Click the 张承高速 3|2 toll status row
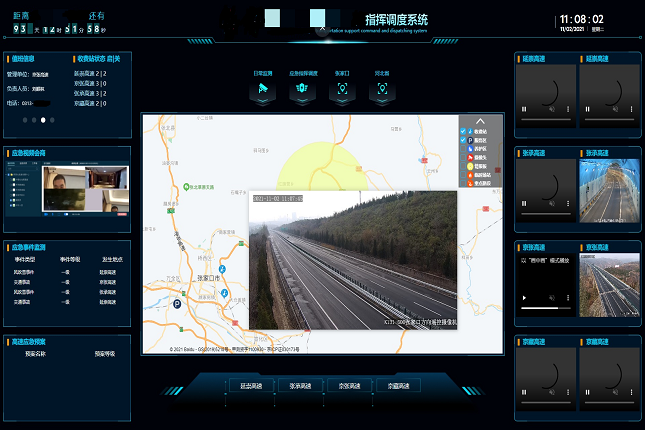645x430 pixels. 90,93
